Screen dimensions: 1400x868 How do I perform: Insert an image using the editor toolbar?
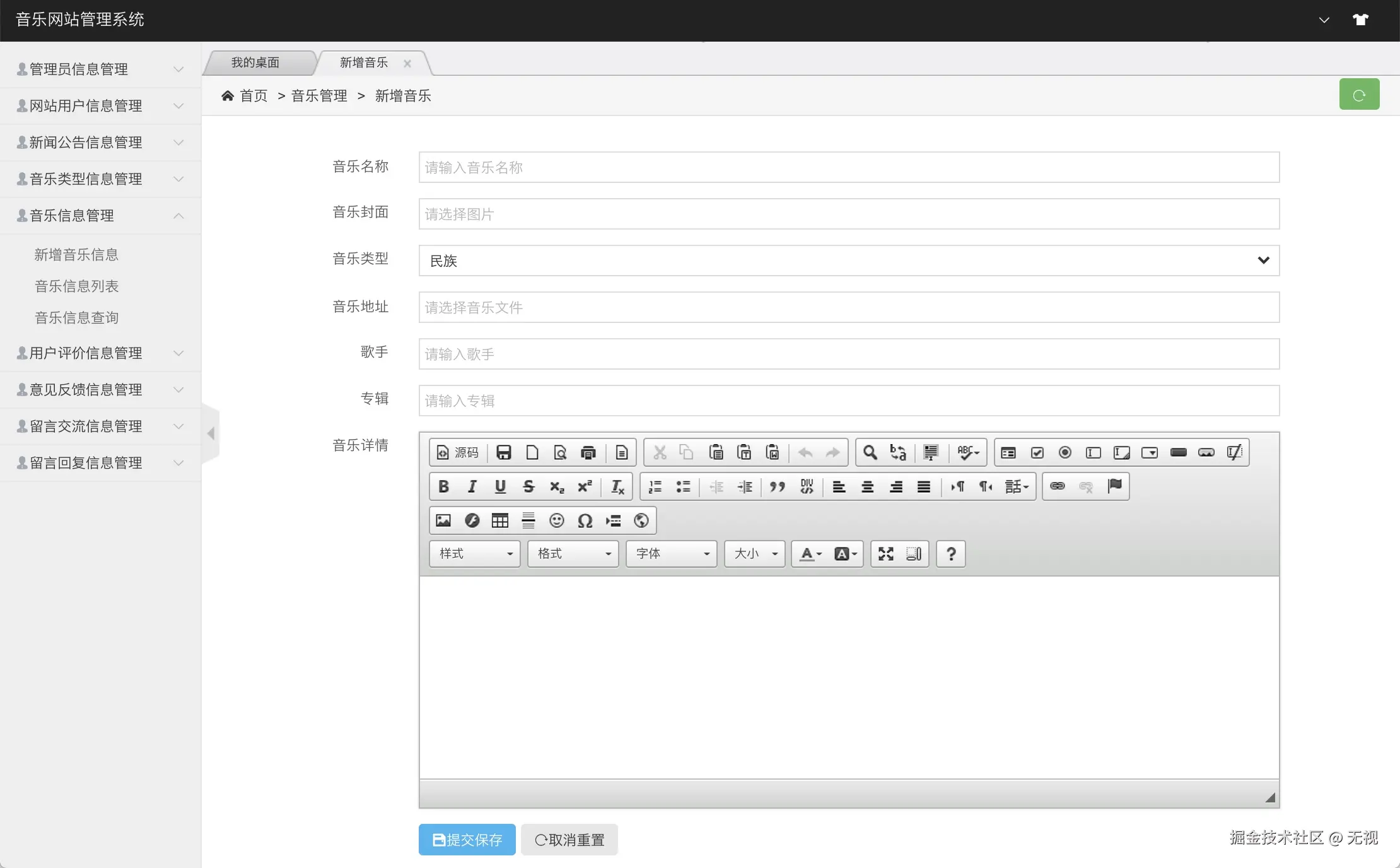tap(443, 520)
